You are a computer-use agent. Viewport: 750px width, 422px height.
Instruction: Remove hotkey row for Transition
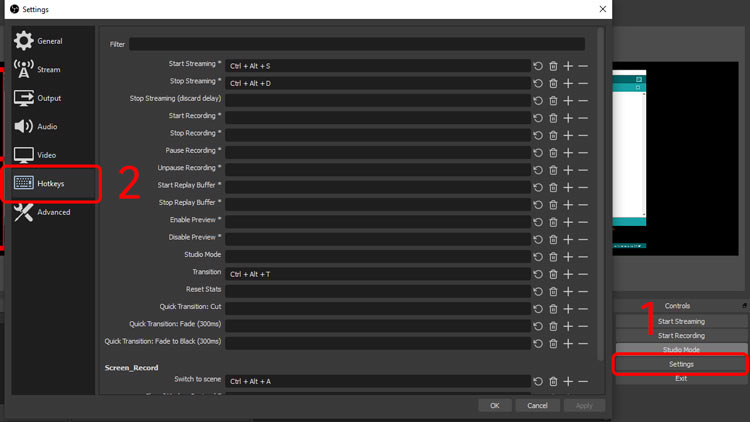tap(583, 273)
